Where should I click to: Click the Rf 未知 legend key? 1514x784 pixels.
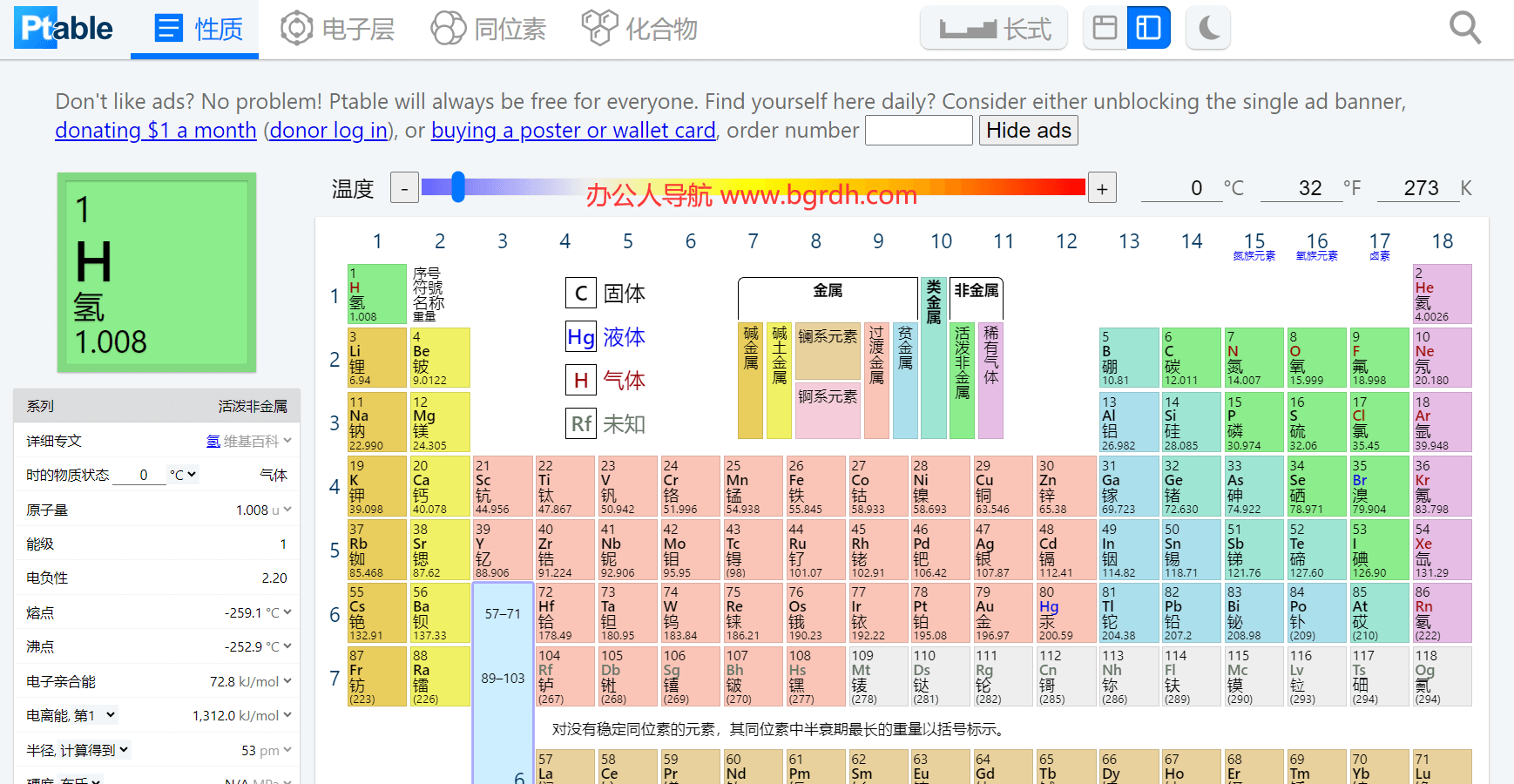click(581, 424)
